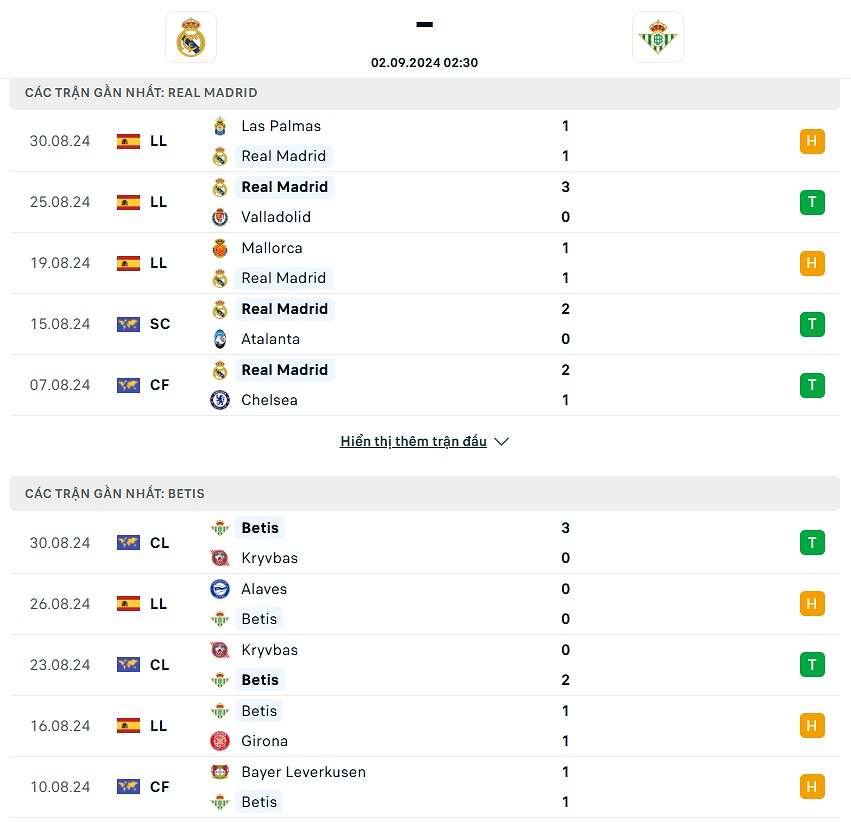Image resolution: width=851 pixels, height=823 pixels.
Task: Click the Bayer Leverkusen club logo
Action: tap(221, 772)
